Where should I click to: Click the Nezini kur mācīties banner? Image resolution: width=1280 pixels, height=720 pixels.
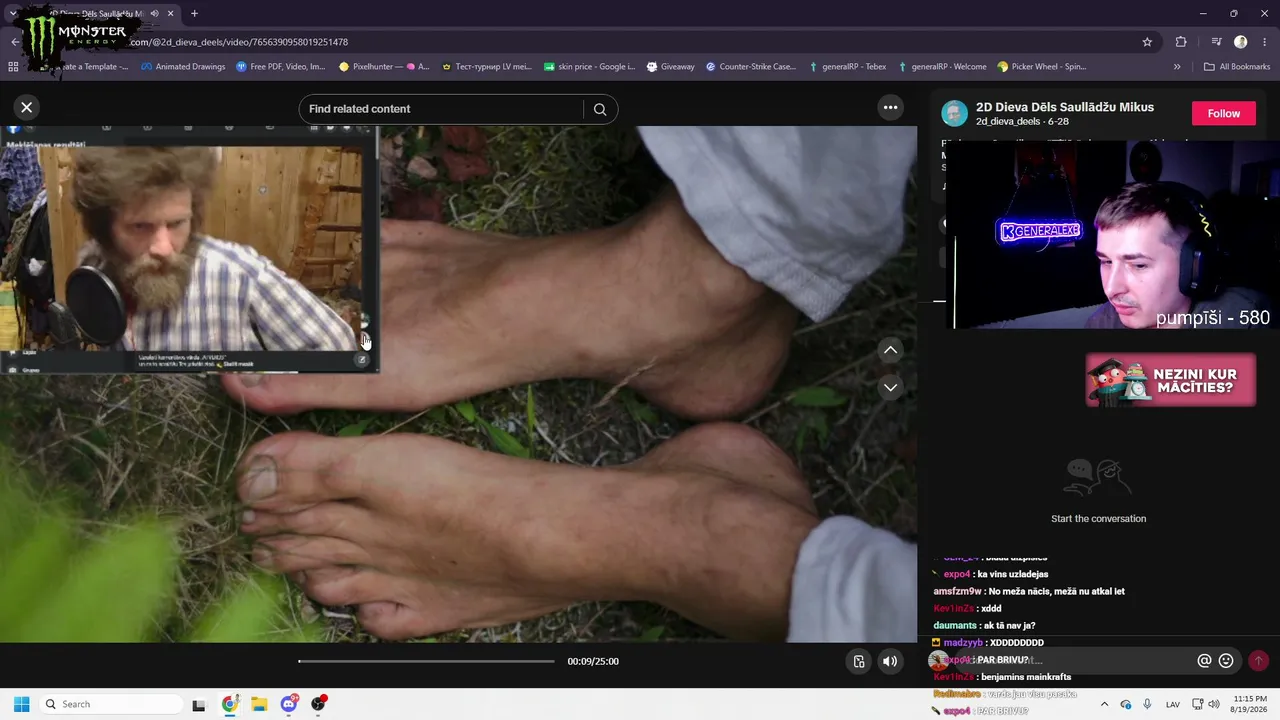[1170, 380]
